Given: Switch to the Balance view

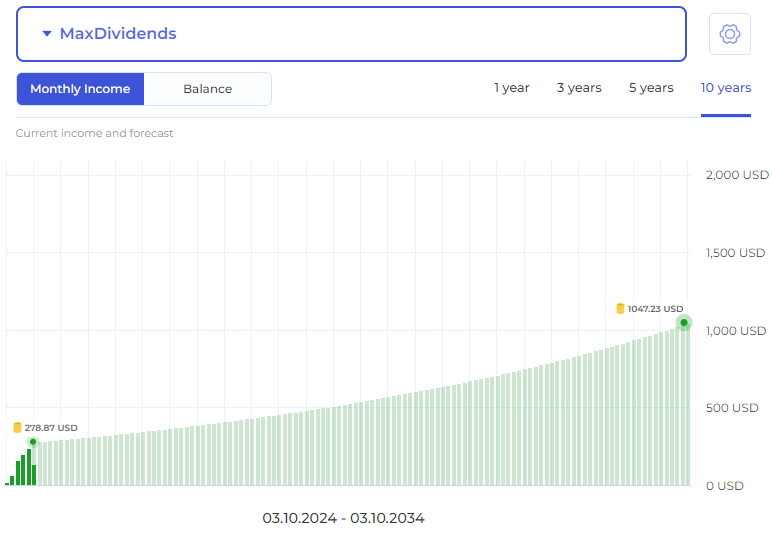Looking at the screenshot, I should coord(207,89).
